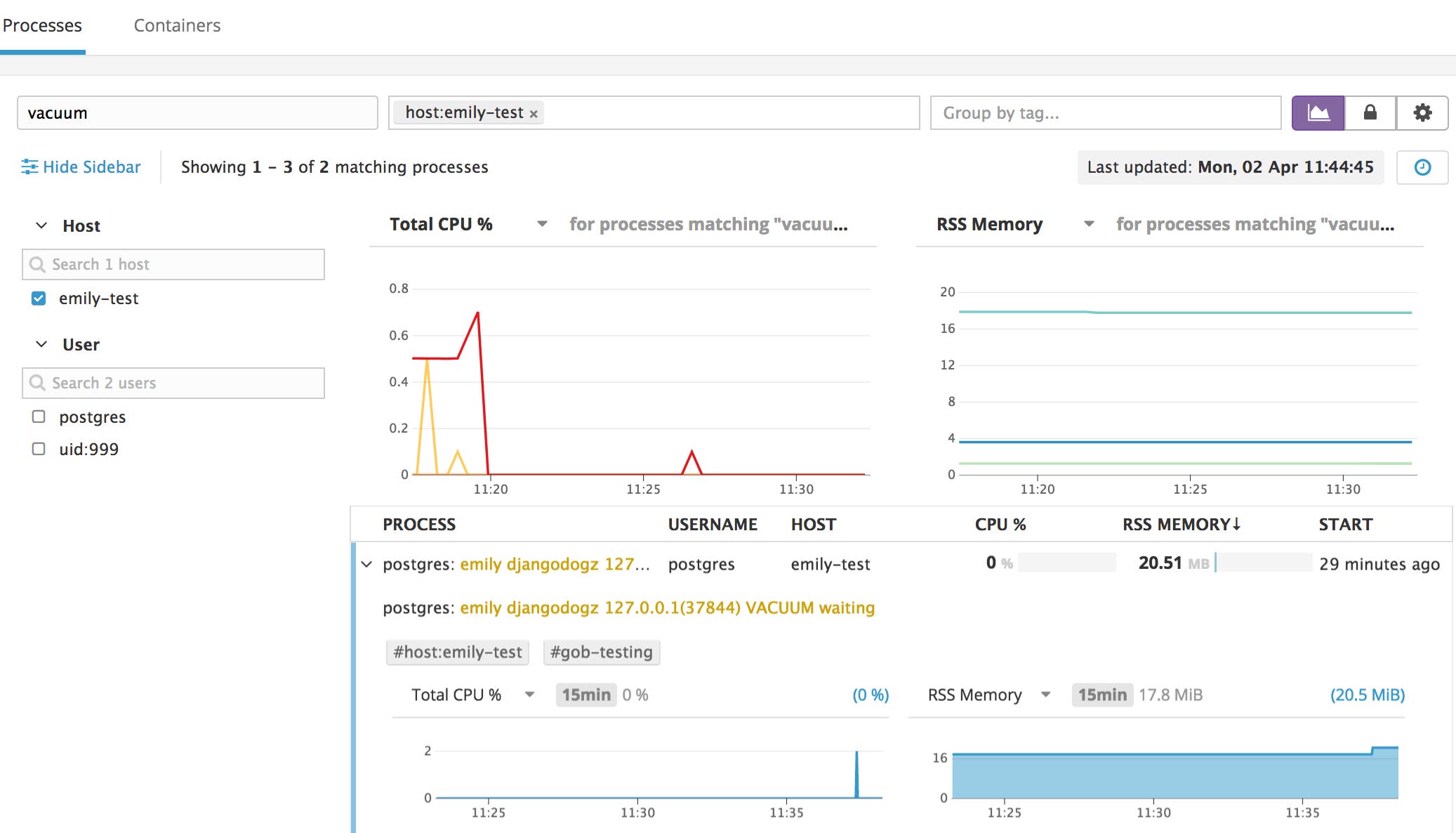Click the #gob-testing tag on the process row
Viewport: 1456px width, 833px height.
click(601, 652)
